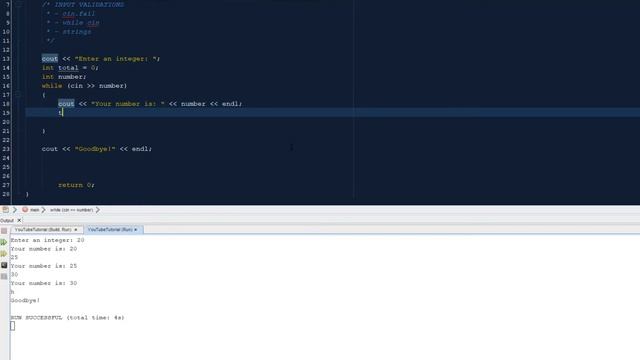Click the red main function breadcrumb icon

coord(25,210)
